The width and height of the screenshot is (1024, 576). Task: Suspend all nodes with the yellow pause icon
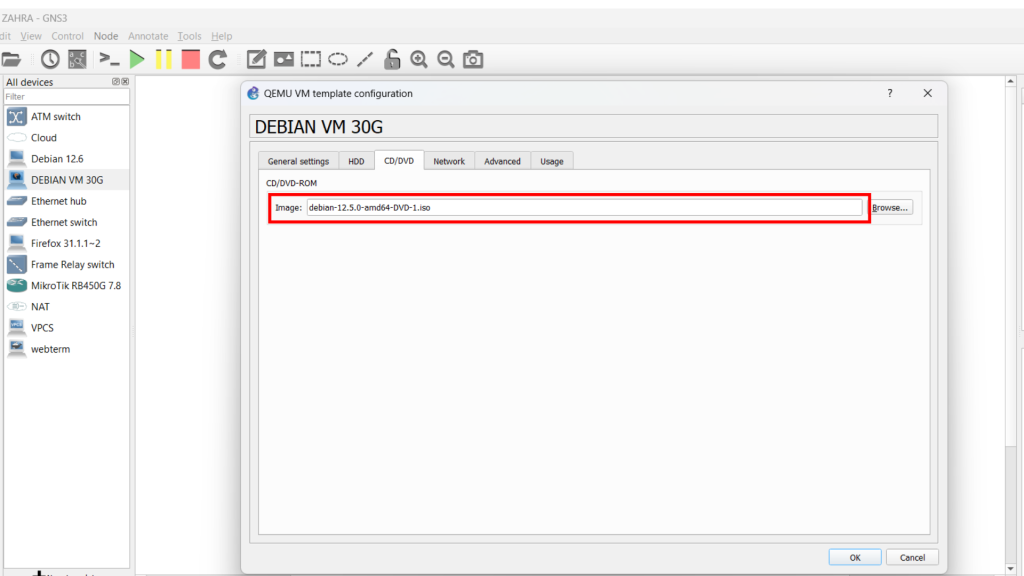pyautogui.click(x=164, y=60)
